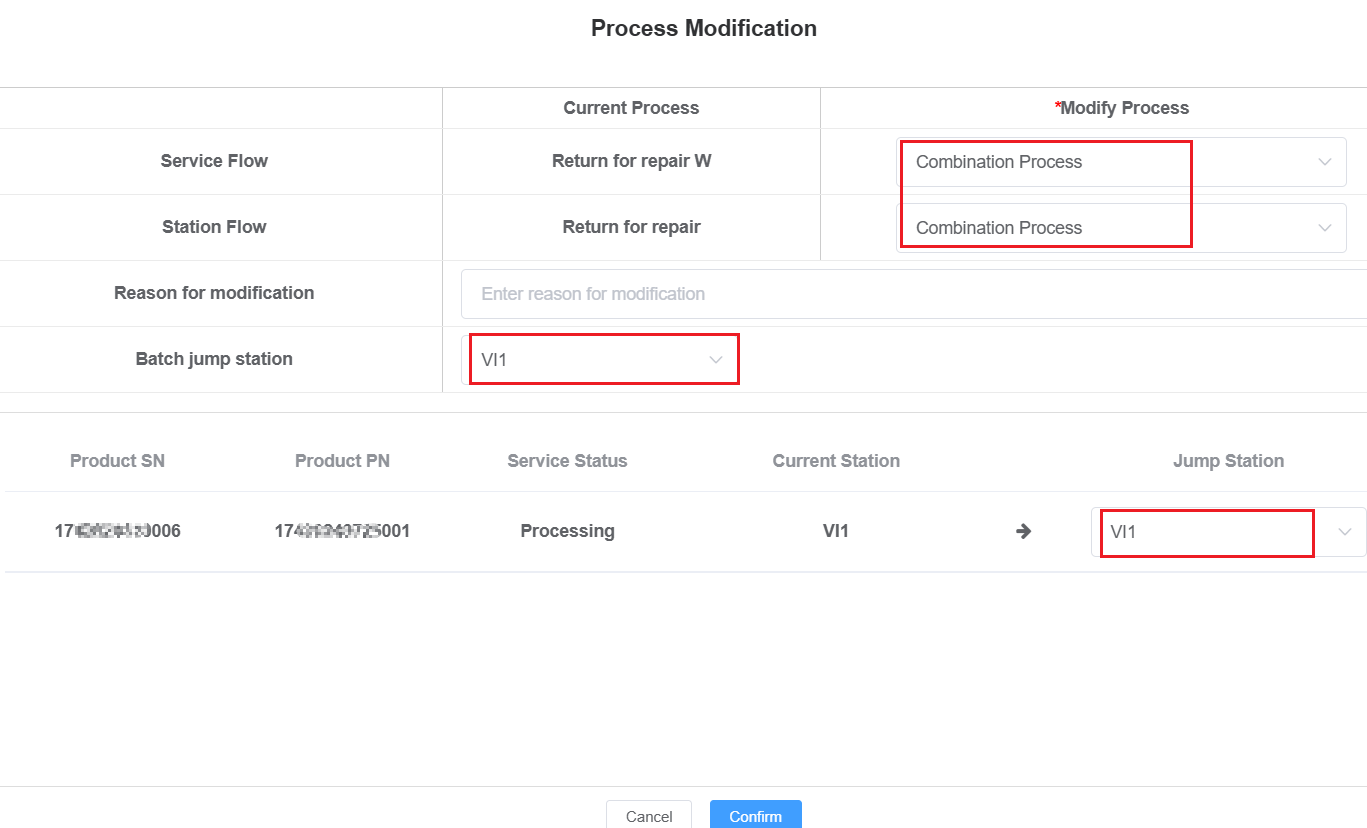The image size is (1367, 828).
Task: Click the Service Status column header
Action: pos(567,461)
